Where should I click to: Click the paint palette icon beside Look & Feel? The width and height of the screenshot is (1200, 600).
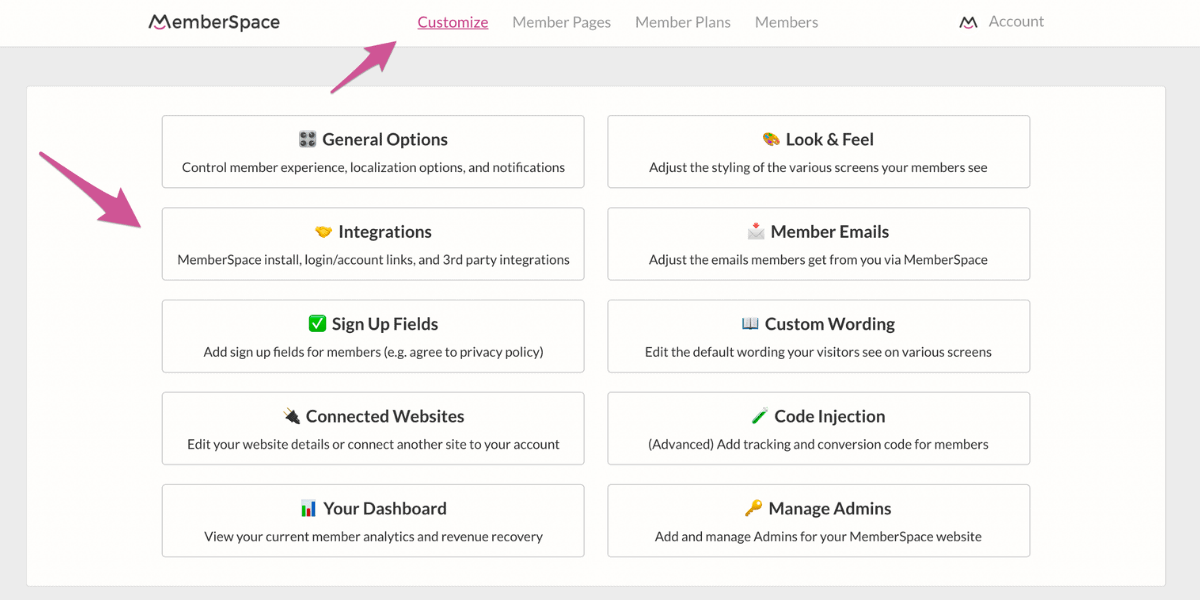click(771, 139)
